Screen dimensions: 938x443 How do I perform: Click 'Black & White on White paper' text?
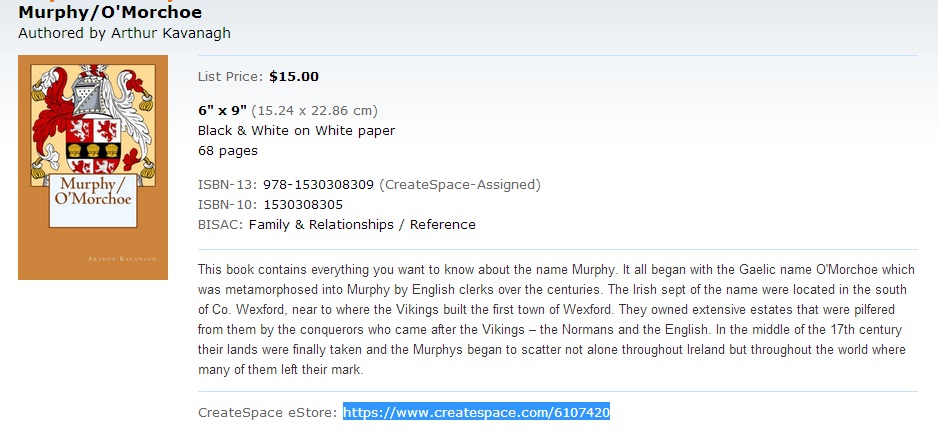[296, 130]
